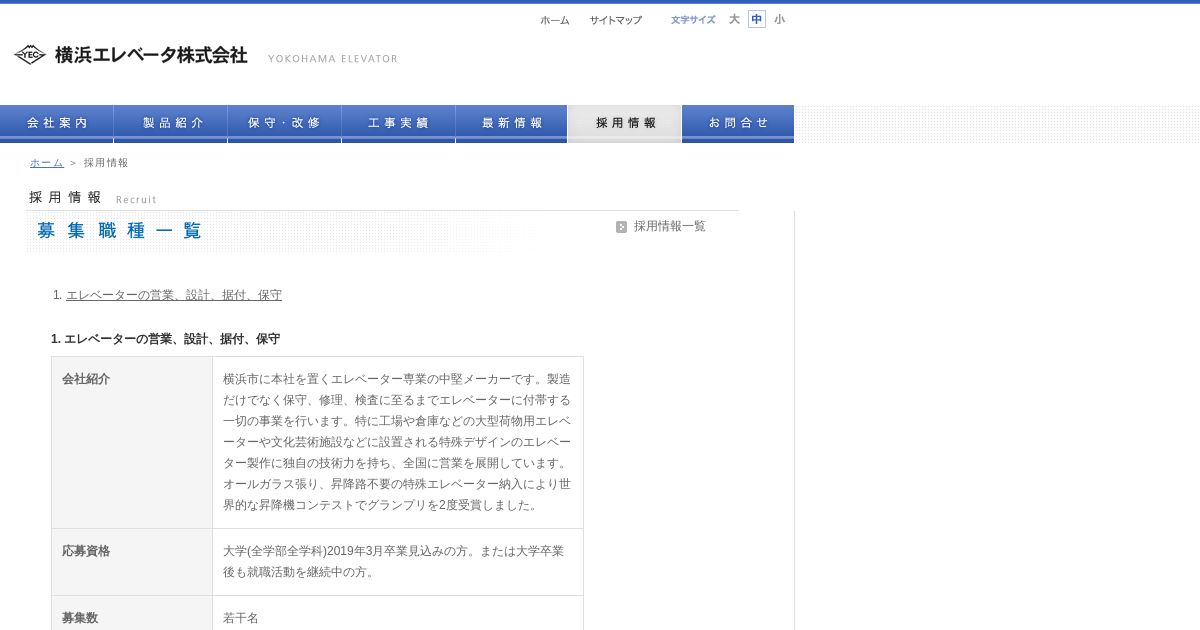Click the 採用情報 breadcrumb current page text

tap(106, 163)
